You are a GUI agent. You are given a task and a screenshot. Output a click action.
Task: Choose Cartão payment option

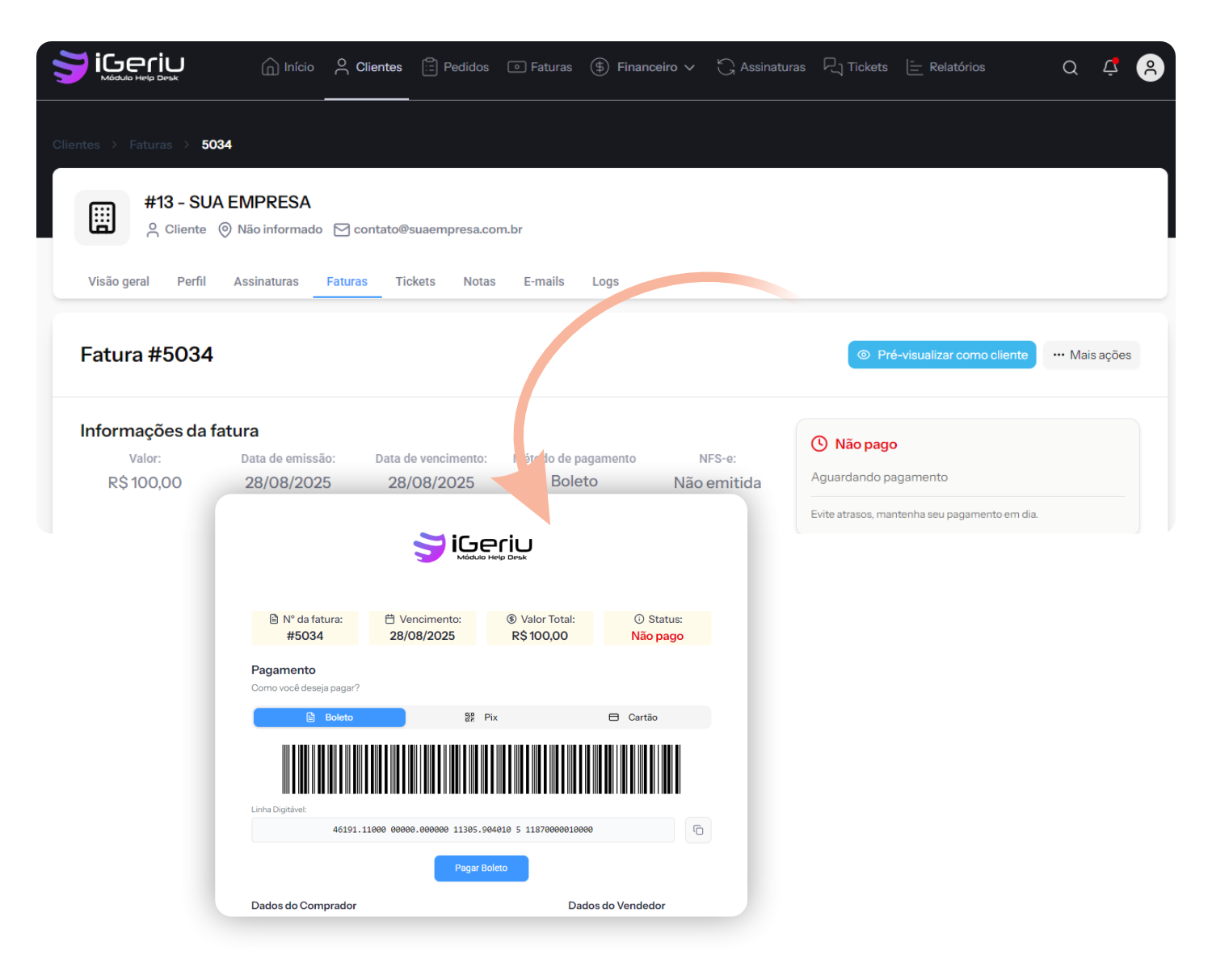click(x=633, y=717)
